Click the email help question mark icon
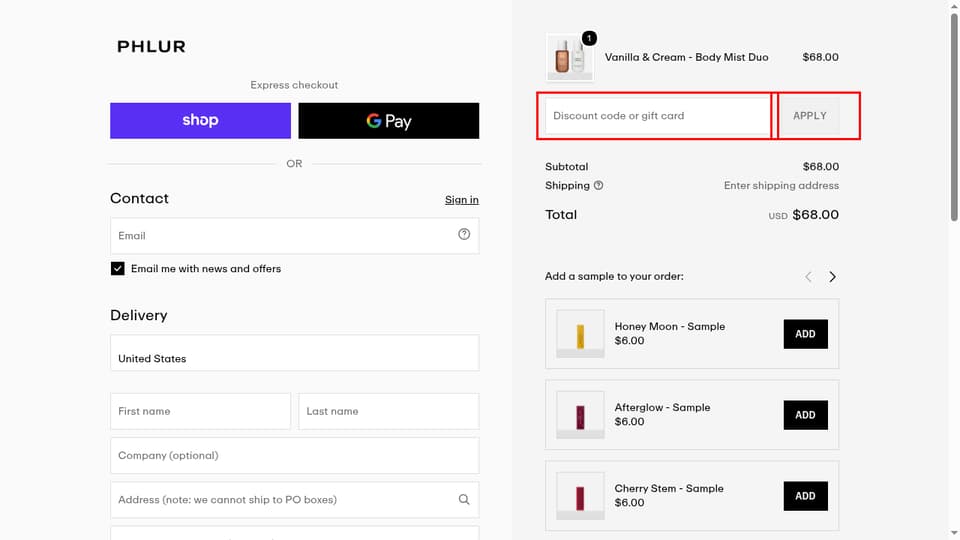This screenshot has width=960, height=540. pyautogui.click(x=464, y=234)
